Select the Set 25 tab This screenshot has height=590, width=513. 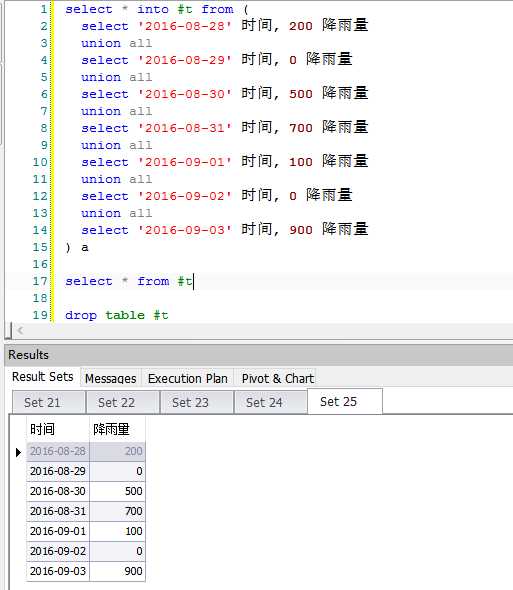click(x=345, y=401)
